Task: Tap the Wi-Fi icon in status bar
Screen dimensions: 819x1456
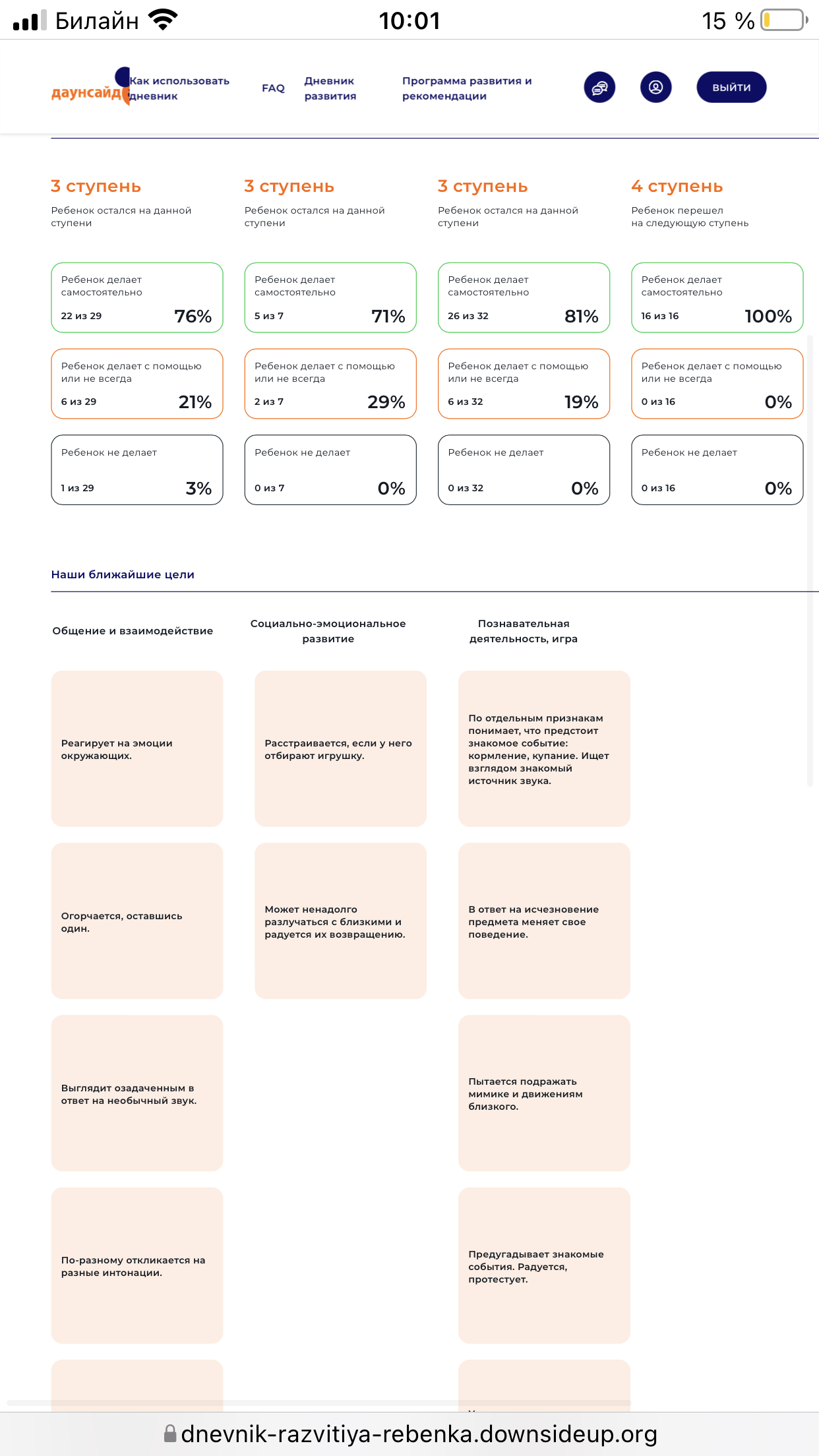Action: (164, 20)
